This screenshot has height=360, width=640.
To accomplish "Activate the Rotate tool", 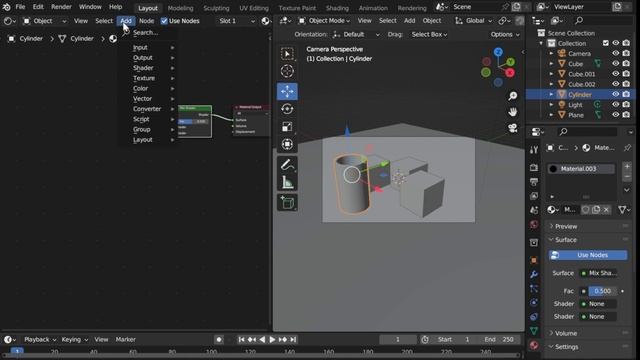I will pos(287,109).
